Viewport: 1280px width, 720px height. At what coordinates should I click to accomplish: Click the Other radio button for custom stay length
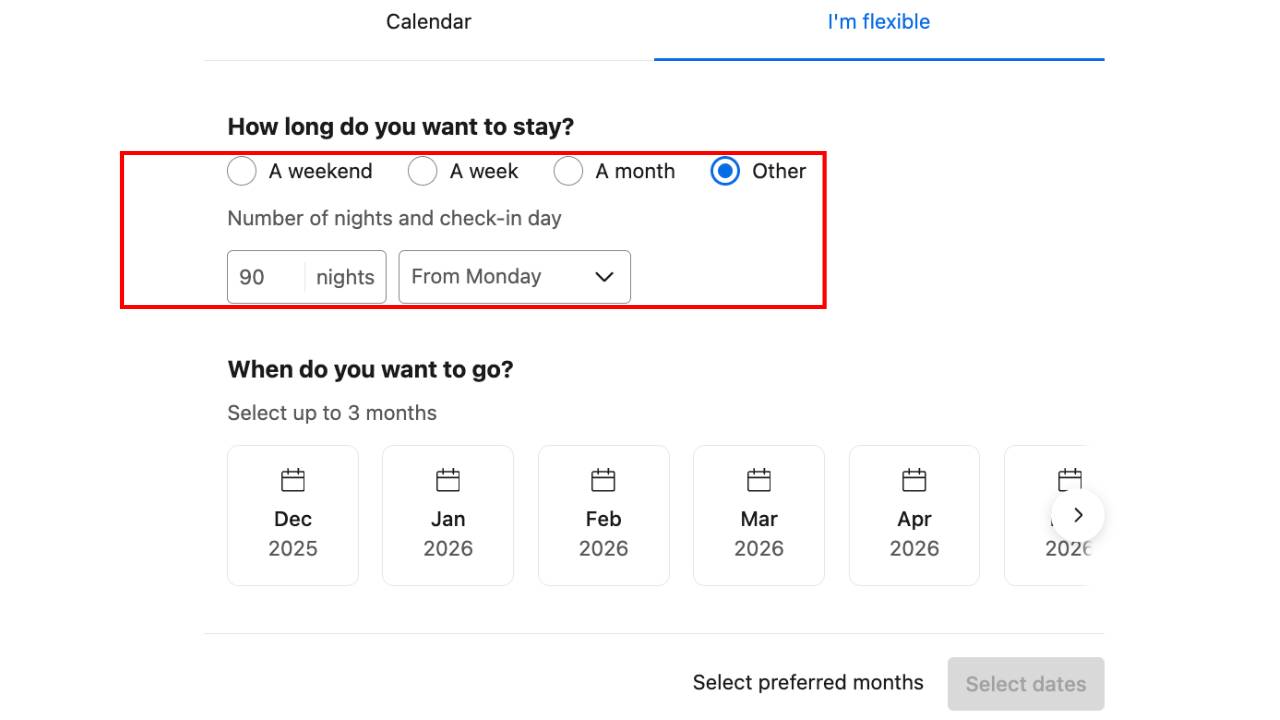pyautogui.click(x=724, y=171)
